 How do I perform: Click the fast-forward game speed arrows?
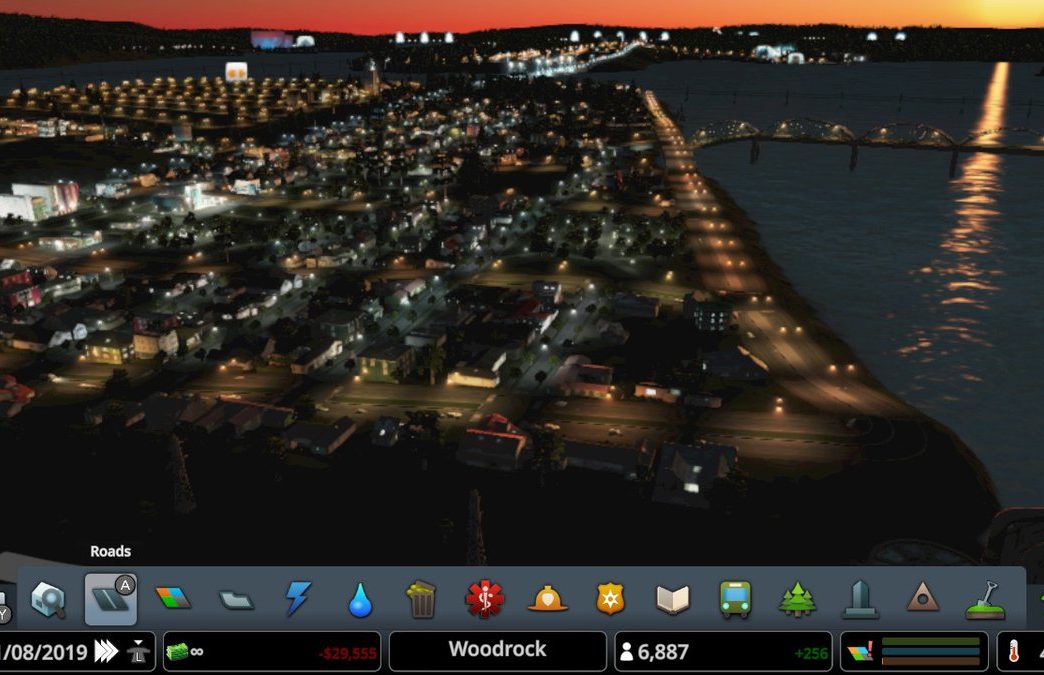click(x=106, y=651)
